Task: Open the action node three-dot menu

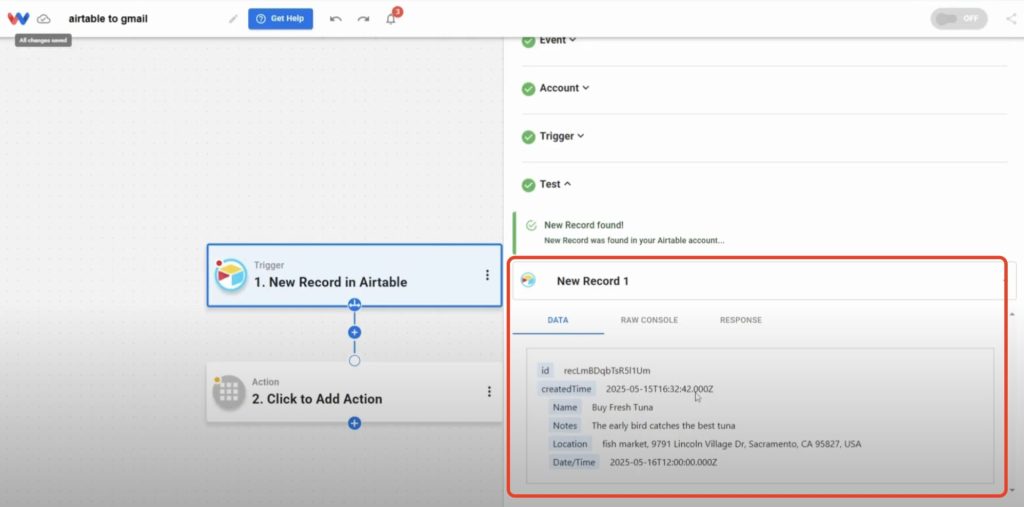Action: point(489,392)
